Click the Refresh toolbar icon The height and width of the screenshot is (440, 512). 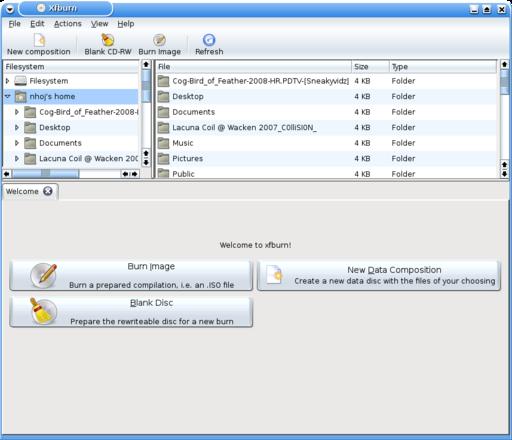tap(209, 40)
